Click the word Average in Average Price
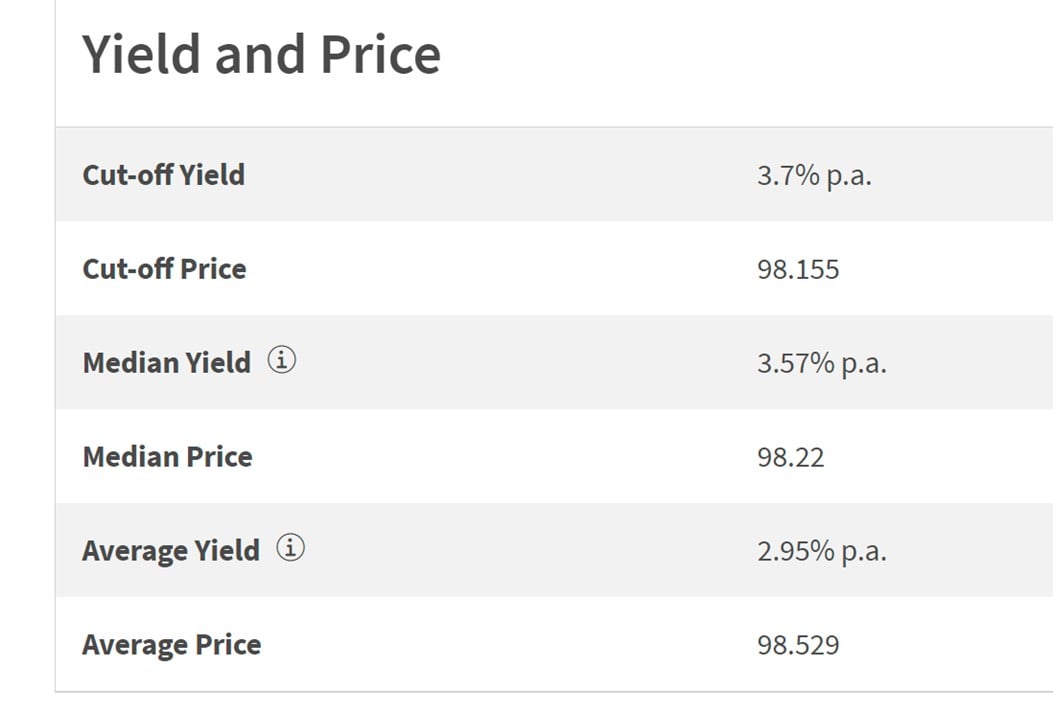This screenshot has width=1053, height=712. tap(134, 645)
